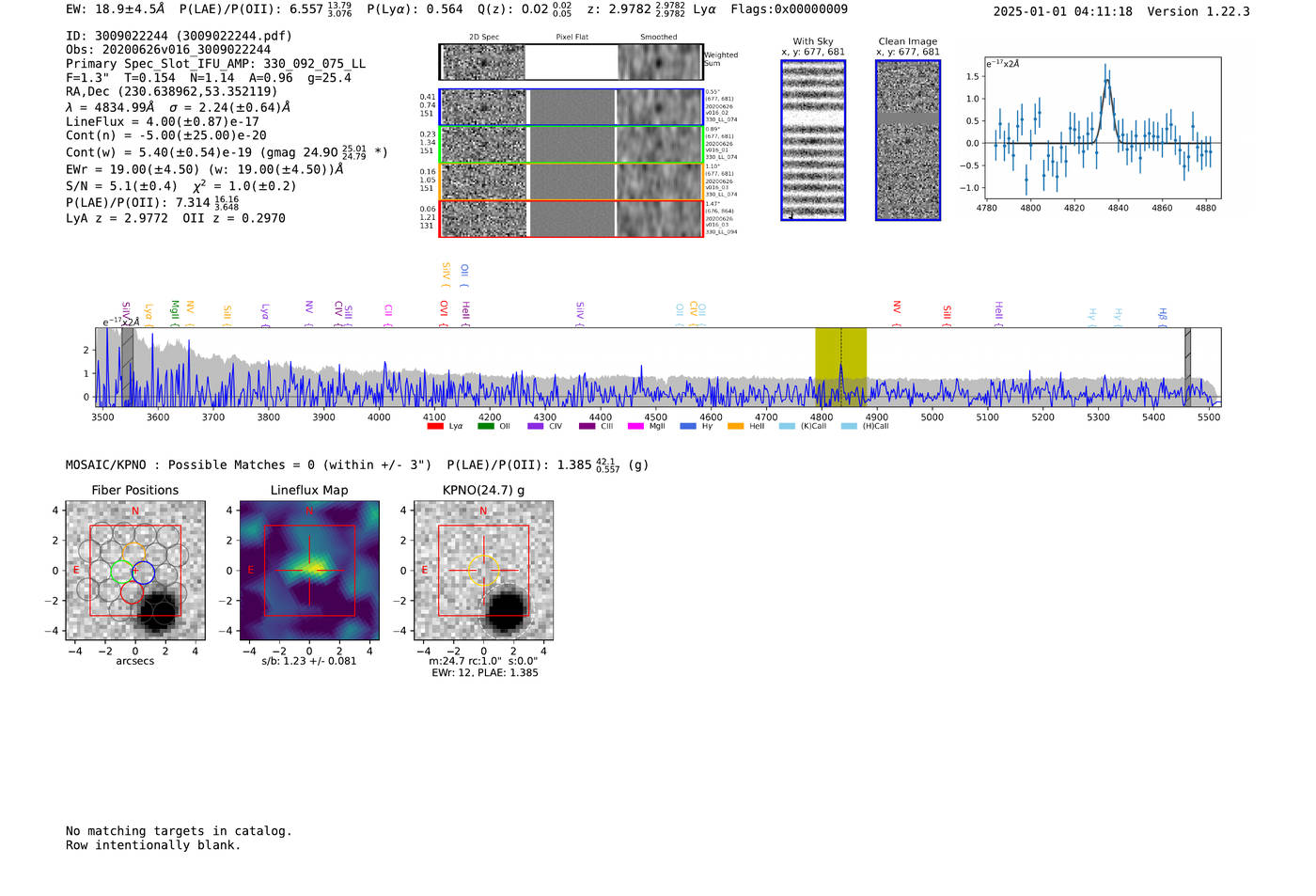The height and width of the screenshot is (896, 1316).
Task: Click the Weighted Sum 2D spectrum strip
Action: point(572,62)
